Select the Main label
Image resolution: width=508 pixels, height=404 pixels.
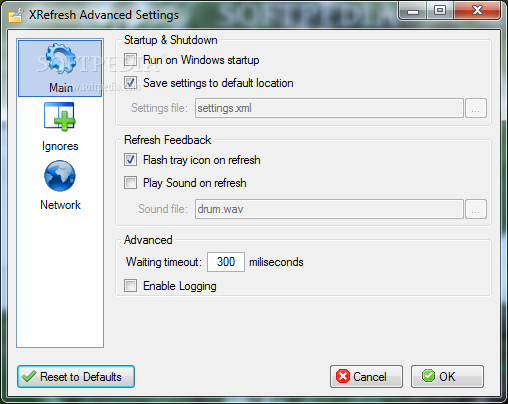click(61, 88)
